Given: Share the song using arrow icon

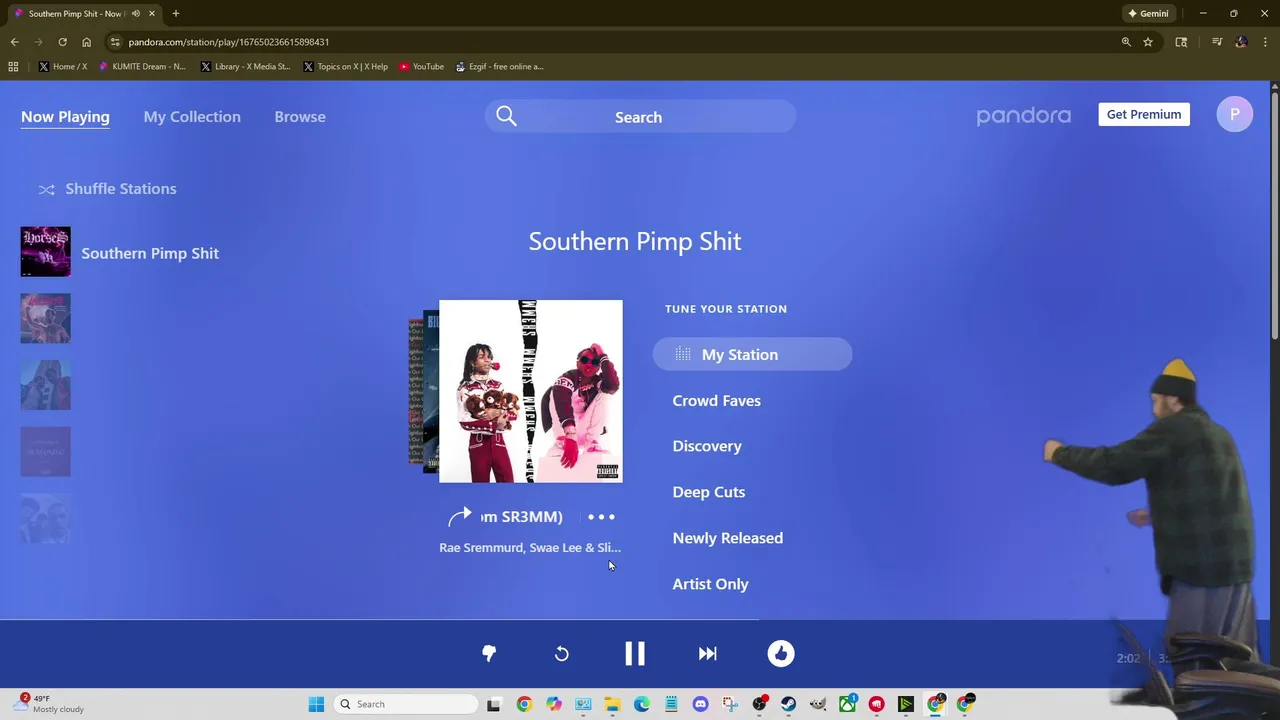Looking at the screenshot, I should coord(459,516).
